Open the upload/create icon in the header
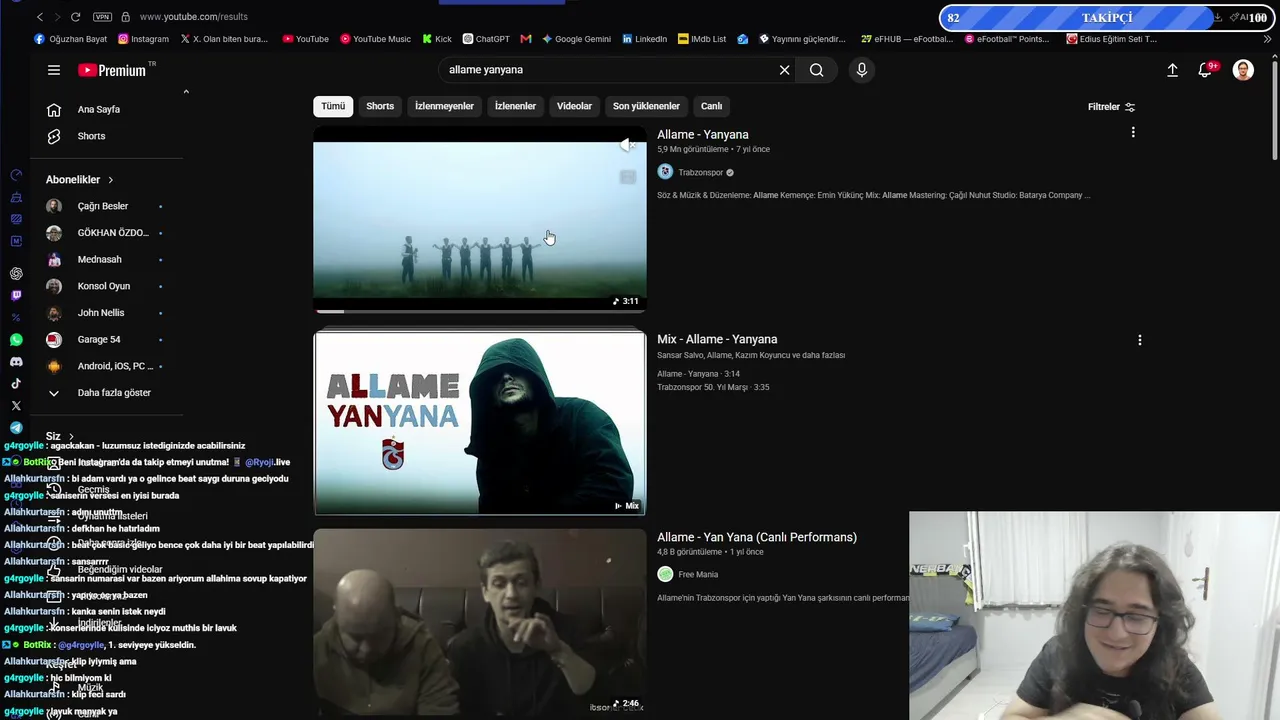The height and width of the screenshot is (720, 1280). click(x=1173, y=70)
